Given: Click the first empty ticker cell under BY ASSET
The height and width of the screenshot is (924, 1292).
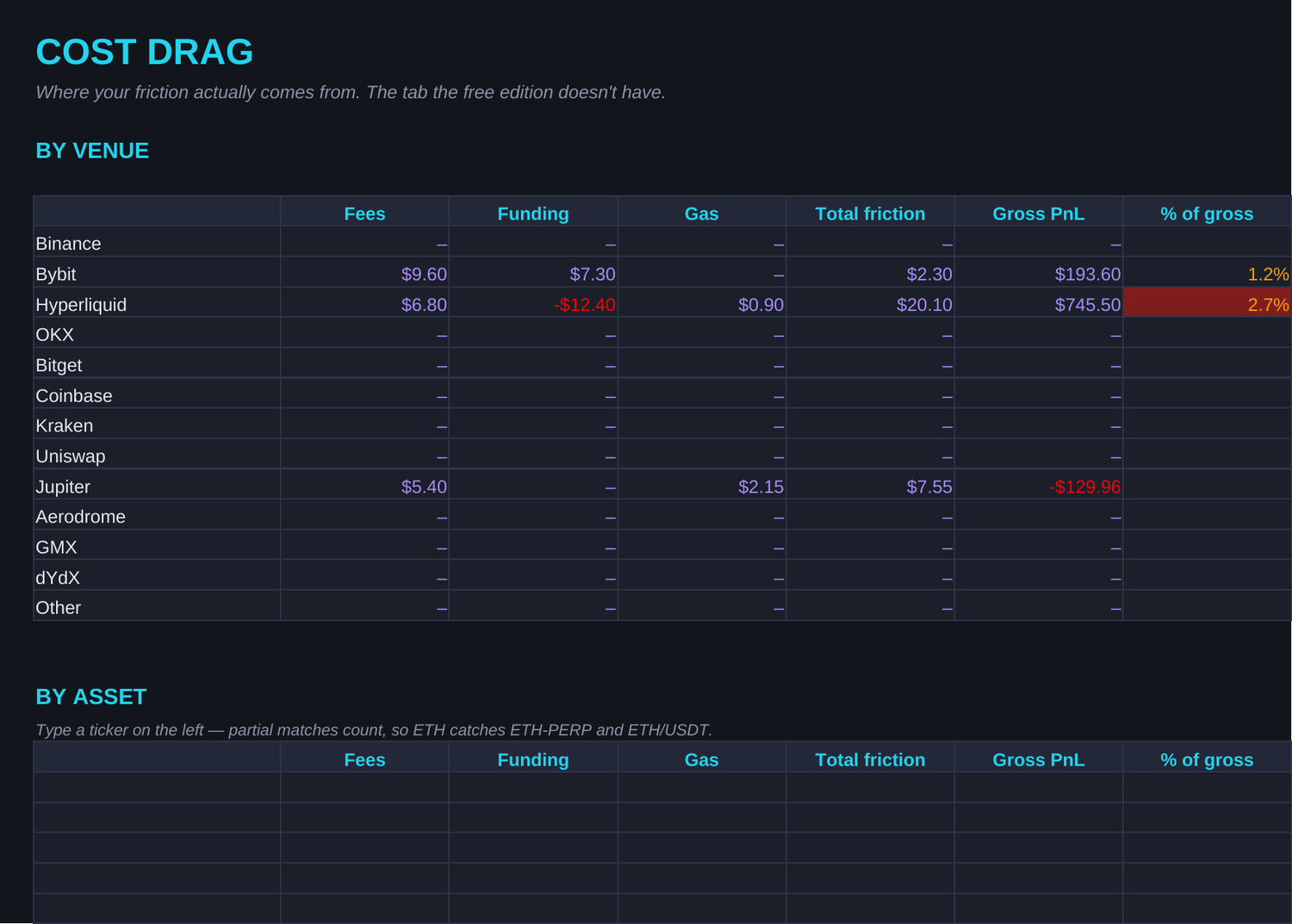Looking at the screenshot, I should click(x=157, y=787).
